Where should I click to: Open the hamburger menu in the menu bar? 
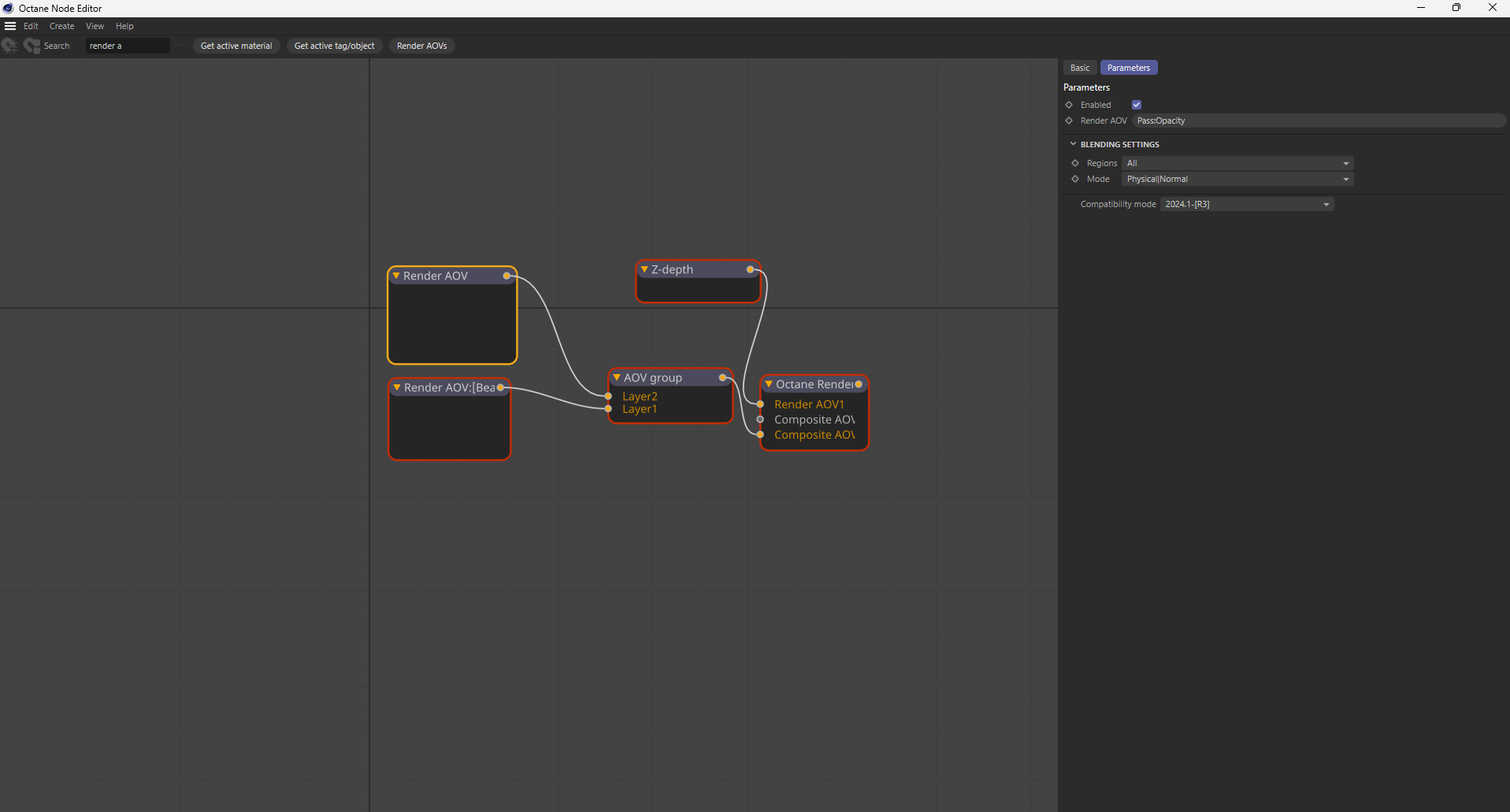pos(10,26)
